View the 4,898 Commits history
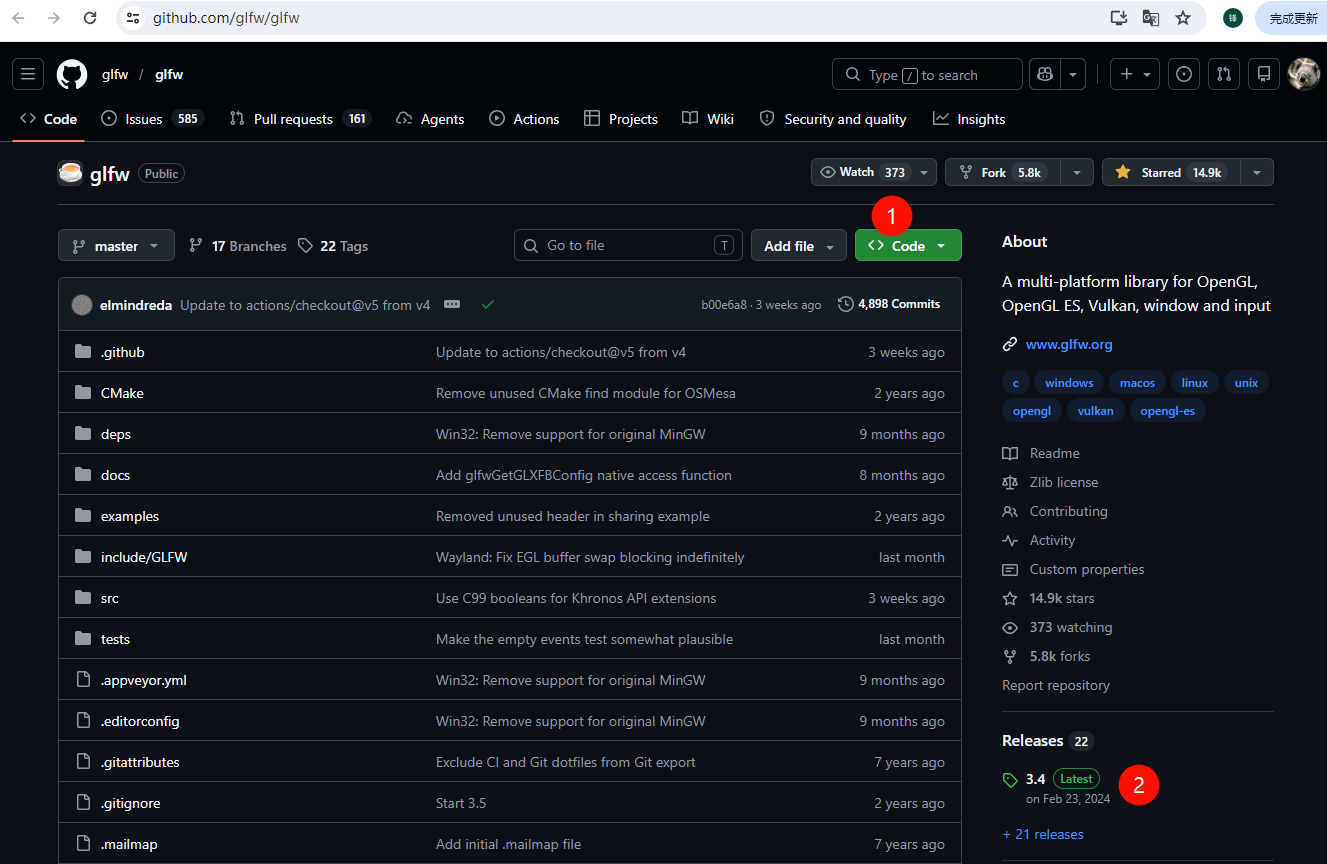Image resolution: width=1327 pixels, height=864 pixels. point(889,304)
